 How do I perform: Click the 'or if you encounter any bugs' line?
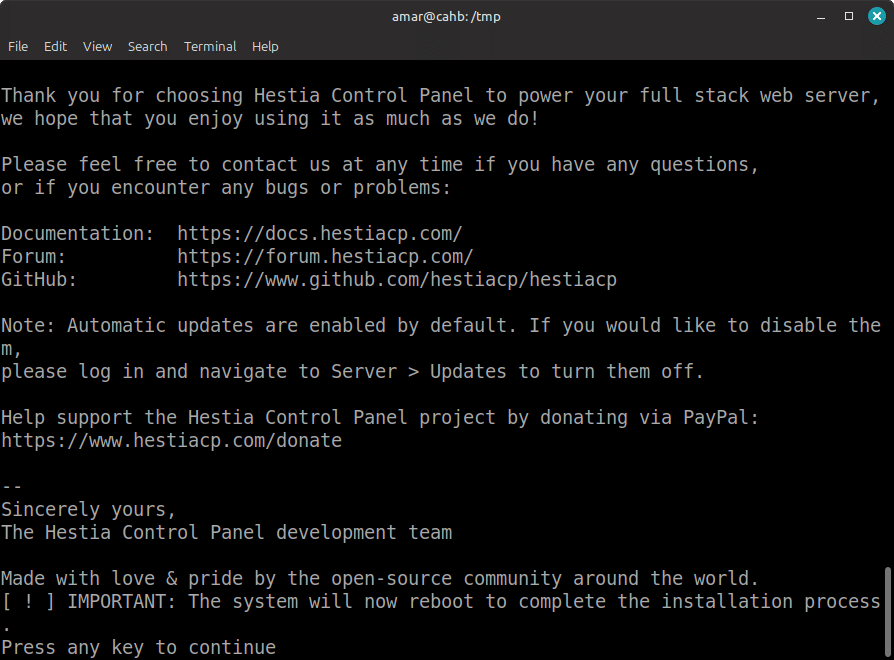pos(226,188)
